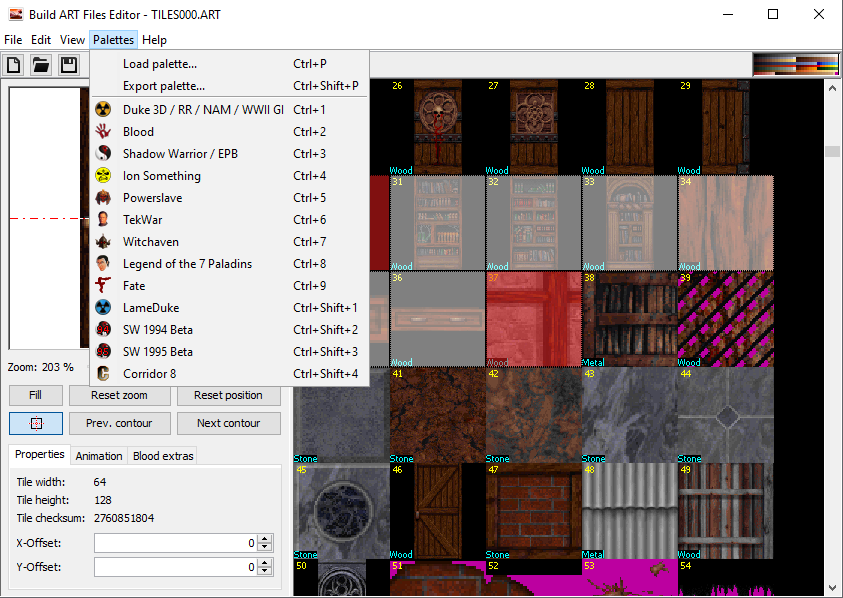Select the Ion Something palette
The width and height of the screenshot is (843, 598).
point(230,176)
